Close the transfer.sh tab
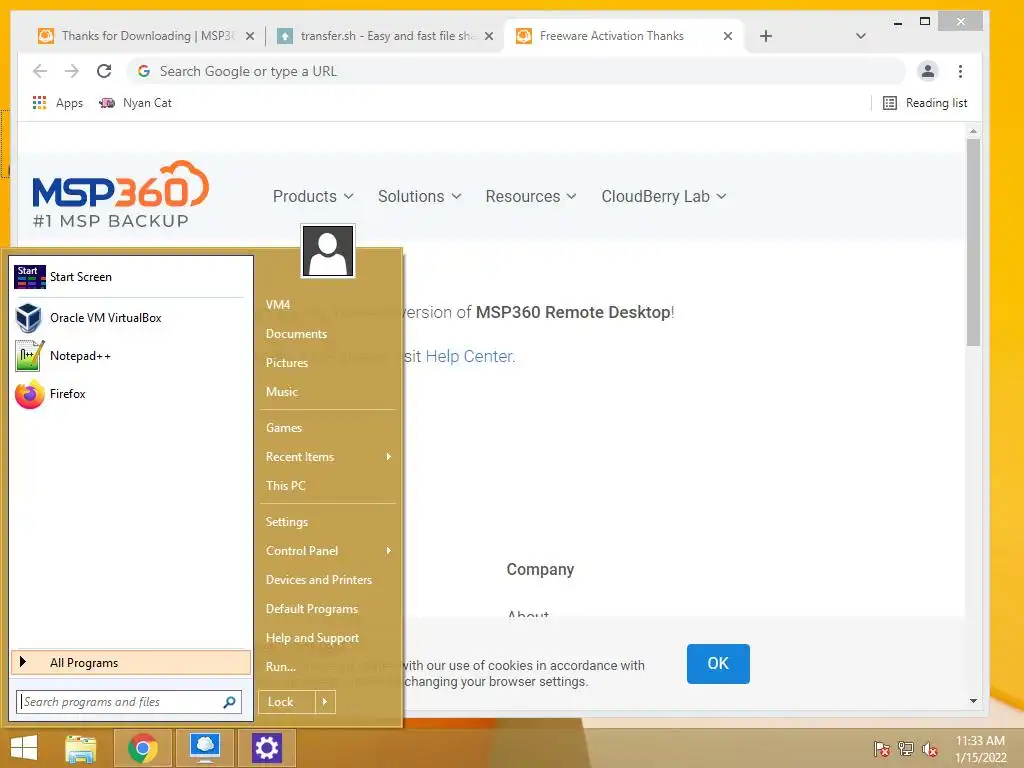1024x768 pixels. click(x=489, y=37)
